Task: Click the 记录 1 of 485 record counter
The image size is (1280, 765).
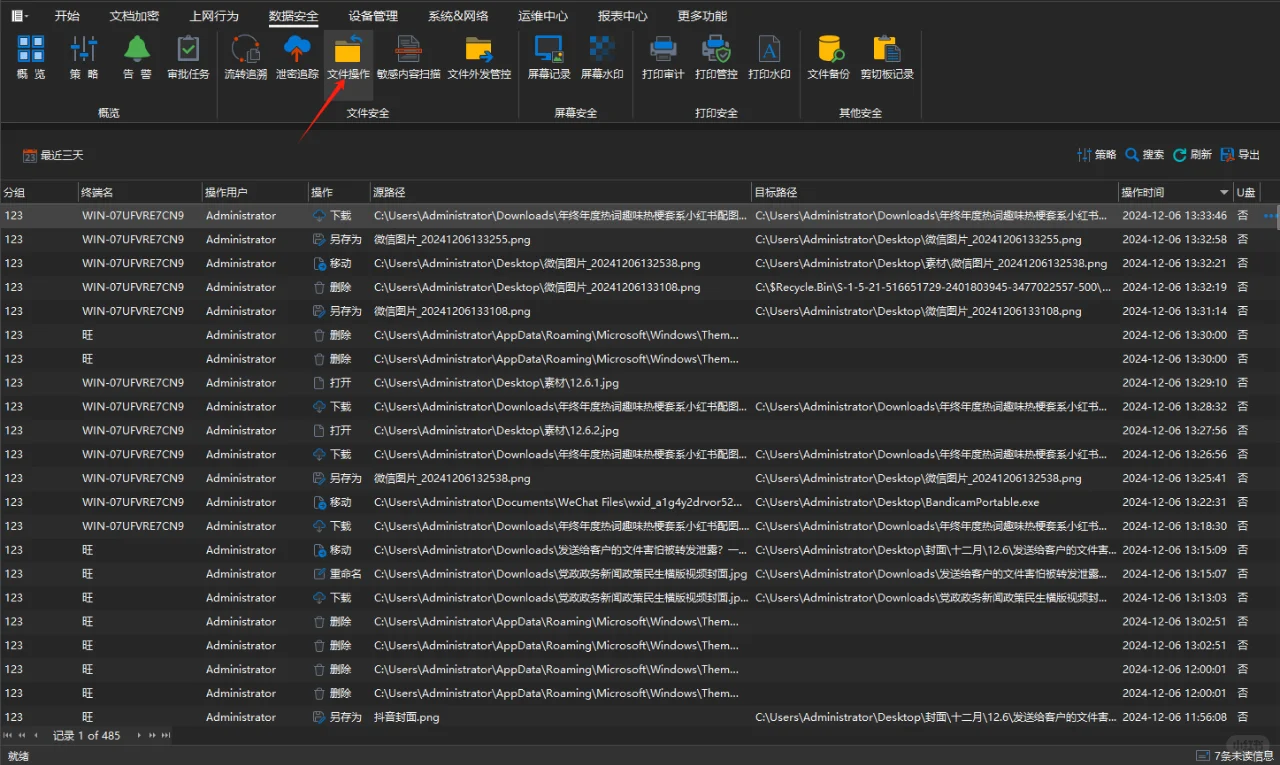Action: tap(86, 735)
